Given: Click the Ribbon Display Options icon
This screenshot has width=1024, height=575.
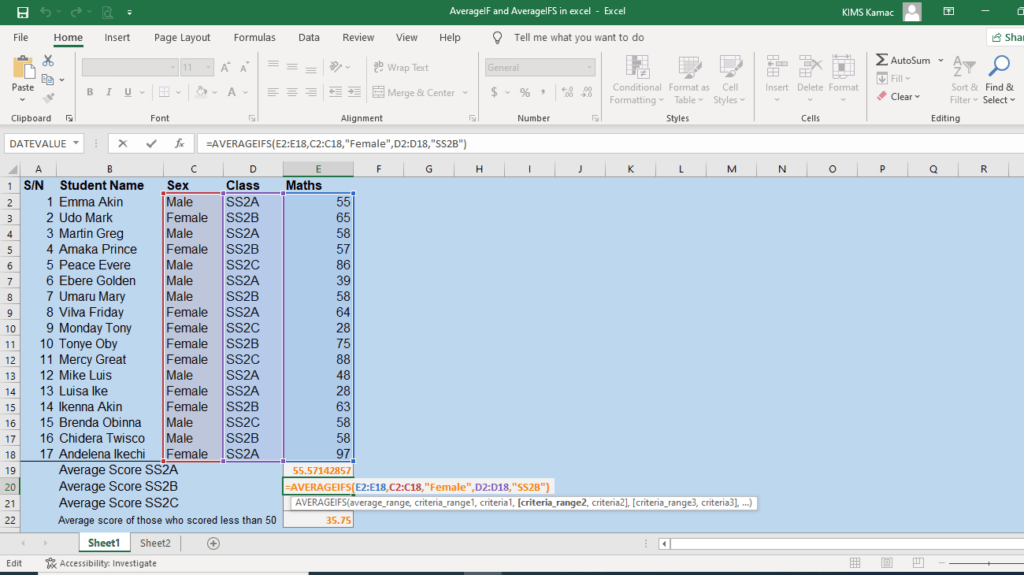Looking at the screenshot, I should [x=948, y=12].
